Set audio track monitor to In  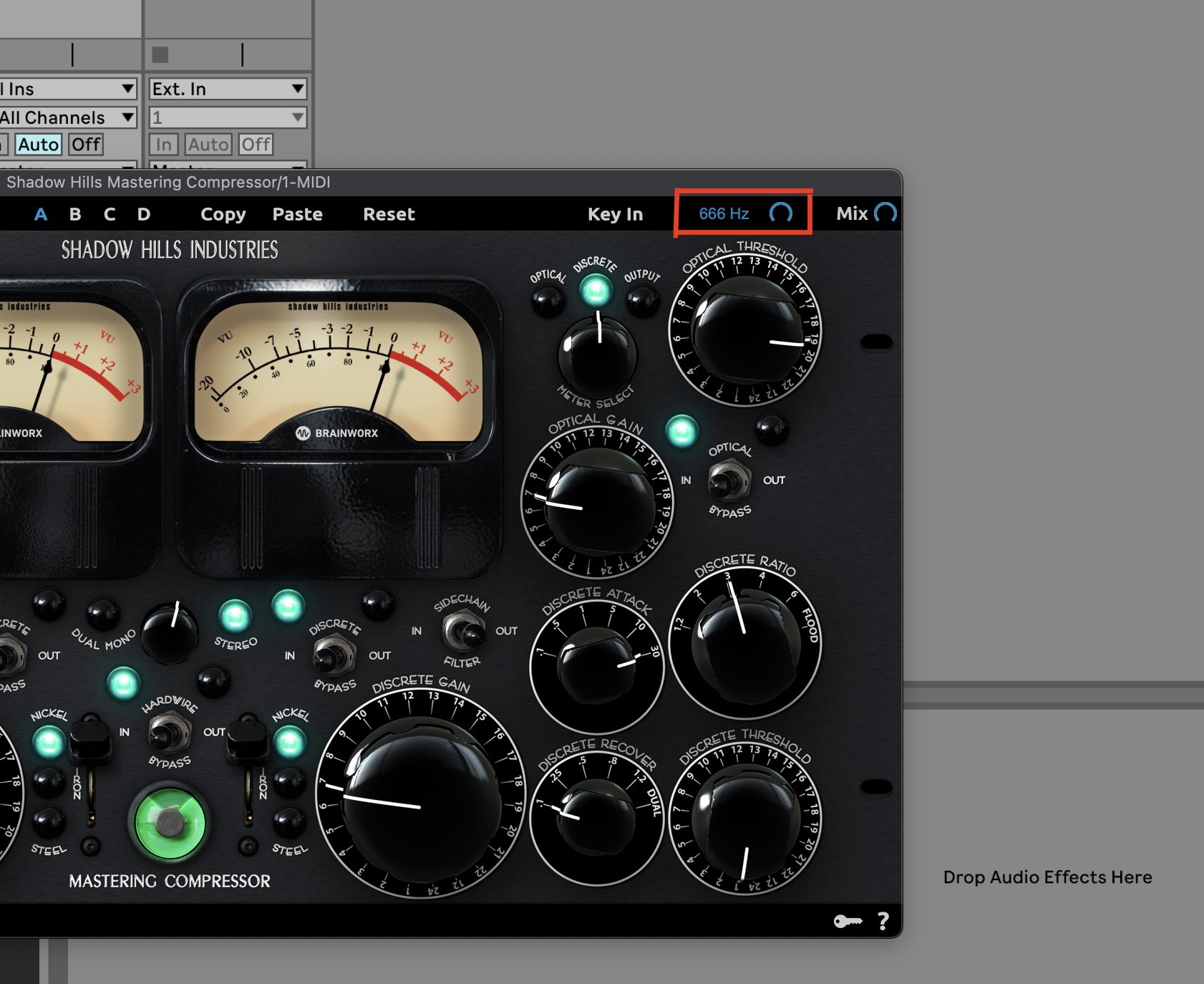click(x=164, y=145)
